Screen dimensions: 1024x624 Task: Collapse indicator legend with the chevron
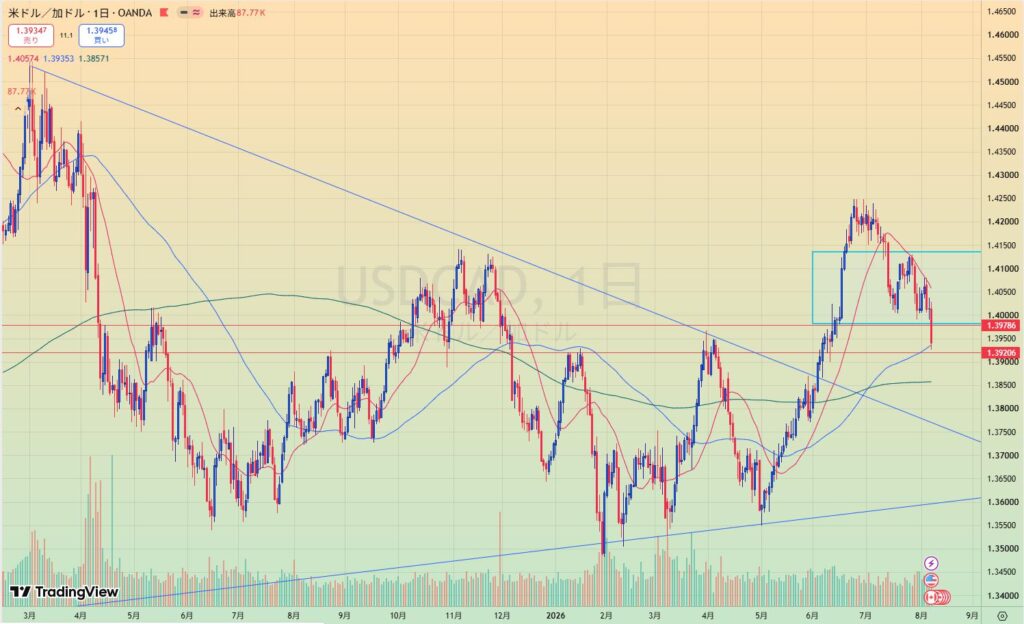click(18, 109)
